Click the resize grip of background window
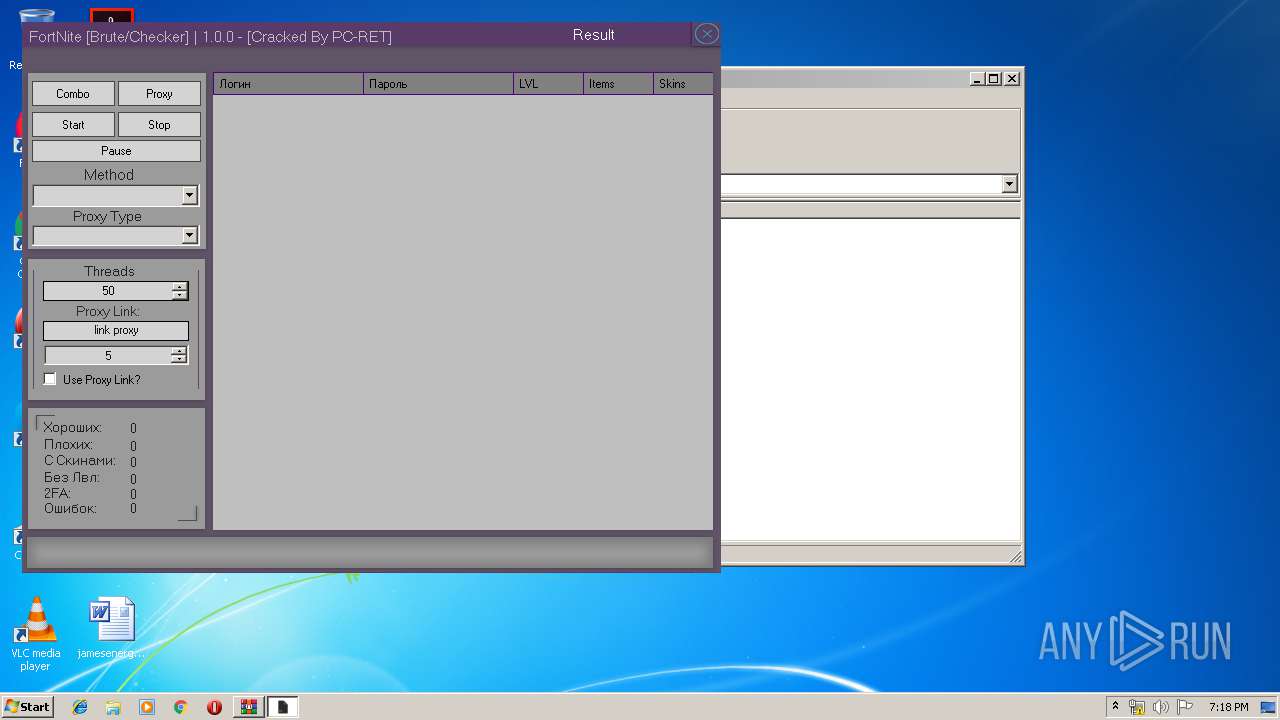Viewport: 1280px width, 720px height. click(1015, 556)
